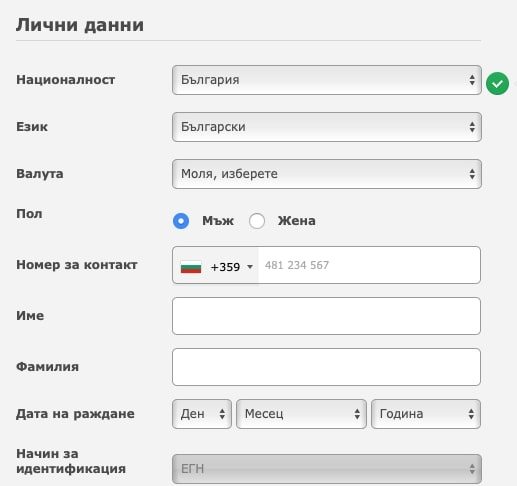Click the Жена label text
The image size is (517, 486).
point(297,221)
